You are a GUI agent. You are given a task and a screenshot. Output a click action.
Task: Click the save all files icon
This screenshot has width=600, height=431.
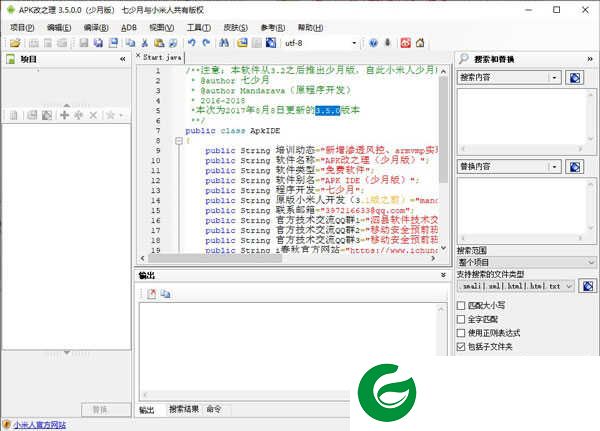coord(98,43)
